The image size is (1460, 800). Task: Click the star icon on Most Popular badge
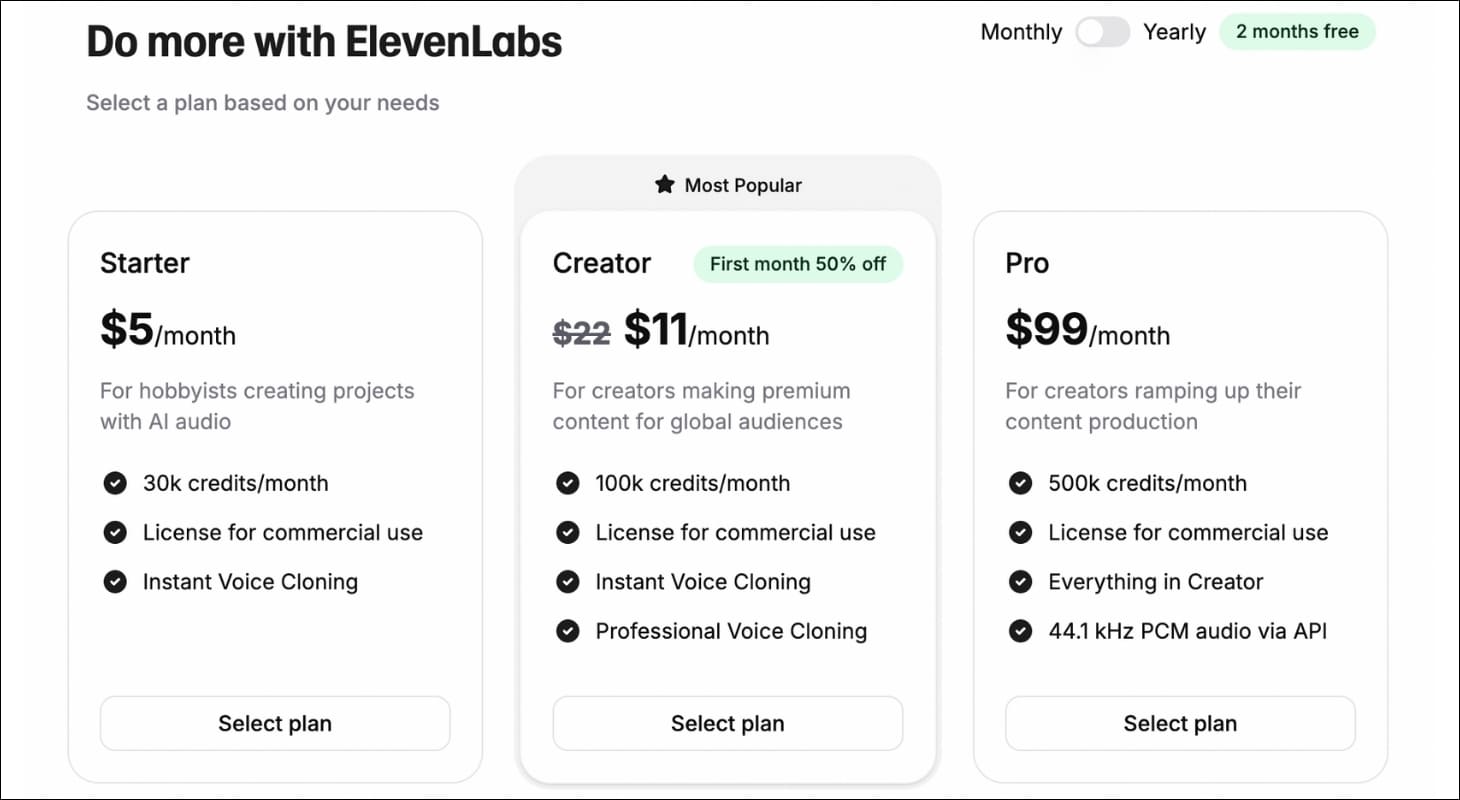[x=664, y=184]
